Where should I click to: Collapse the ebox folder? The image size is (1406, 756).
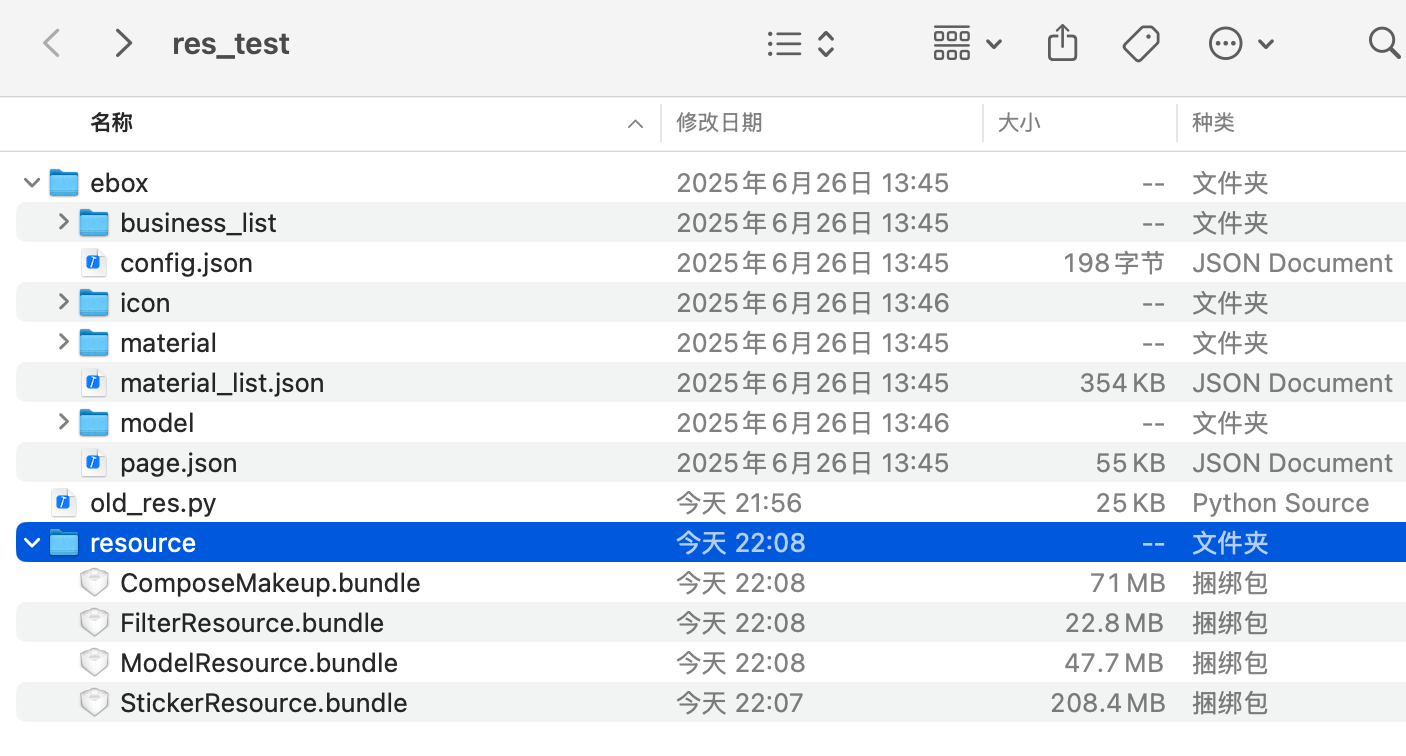[x=32, y=183]
